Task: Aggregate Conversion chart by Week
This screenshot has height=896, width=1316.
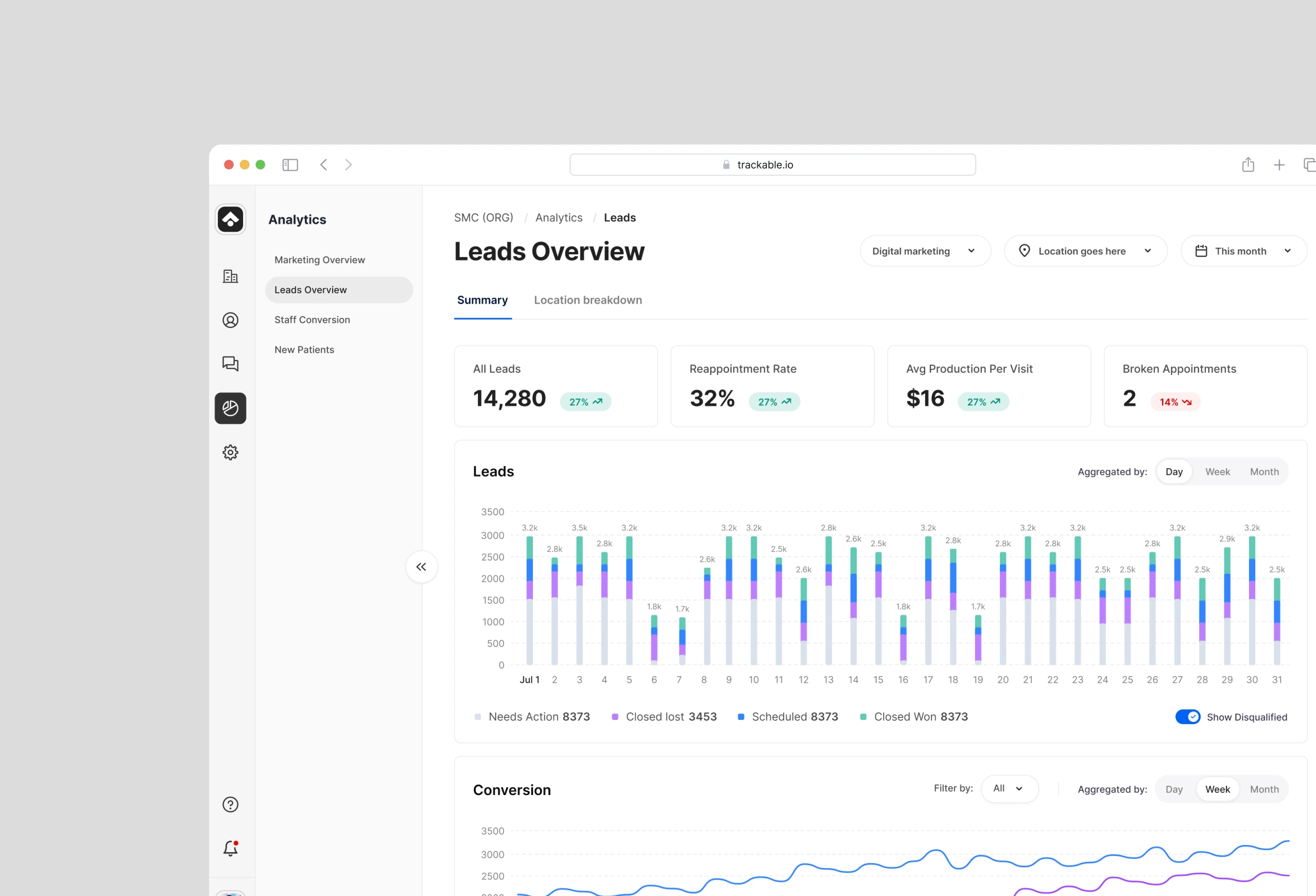Action: (1217, 789)
